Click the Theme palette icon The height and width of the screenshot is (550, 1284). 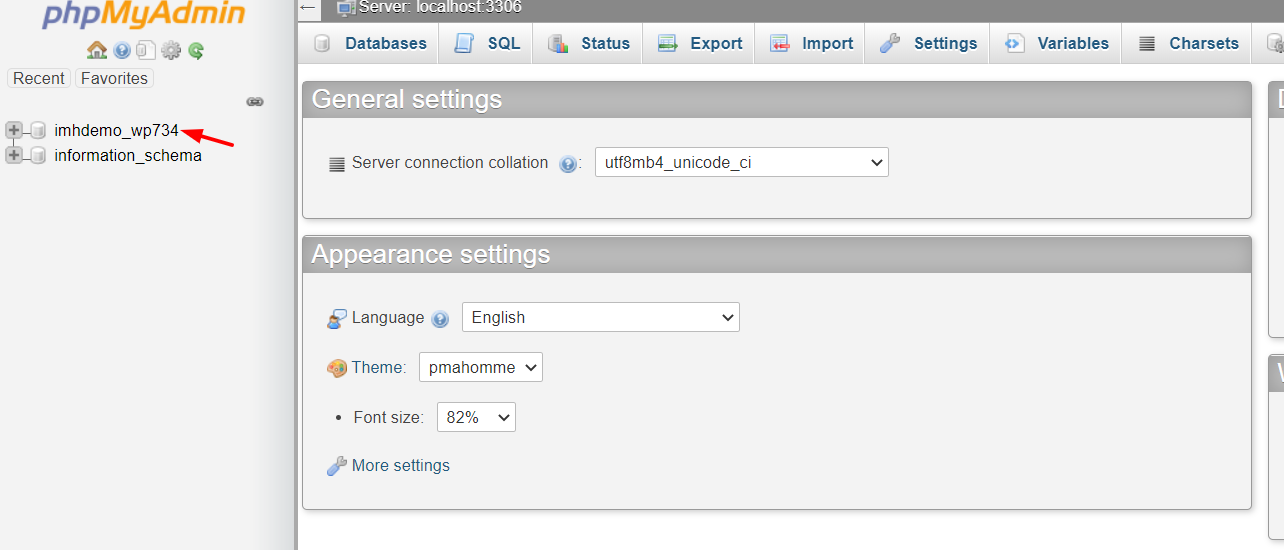(337, 368)
